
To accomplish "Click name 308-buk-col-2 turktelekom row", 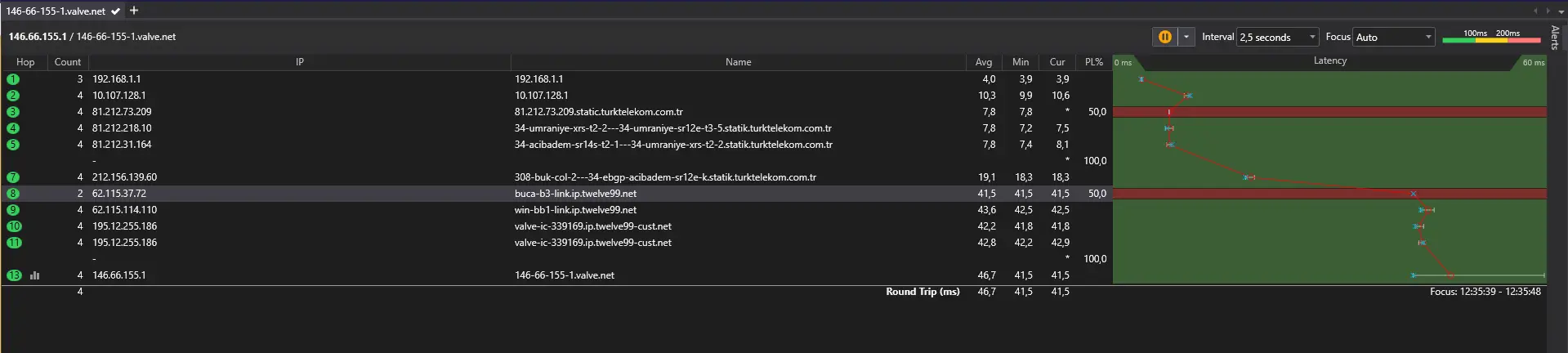I will pyautogui.click(x=665, y=177).
